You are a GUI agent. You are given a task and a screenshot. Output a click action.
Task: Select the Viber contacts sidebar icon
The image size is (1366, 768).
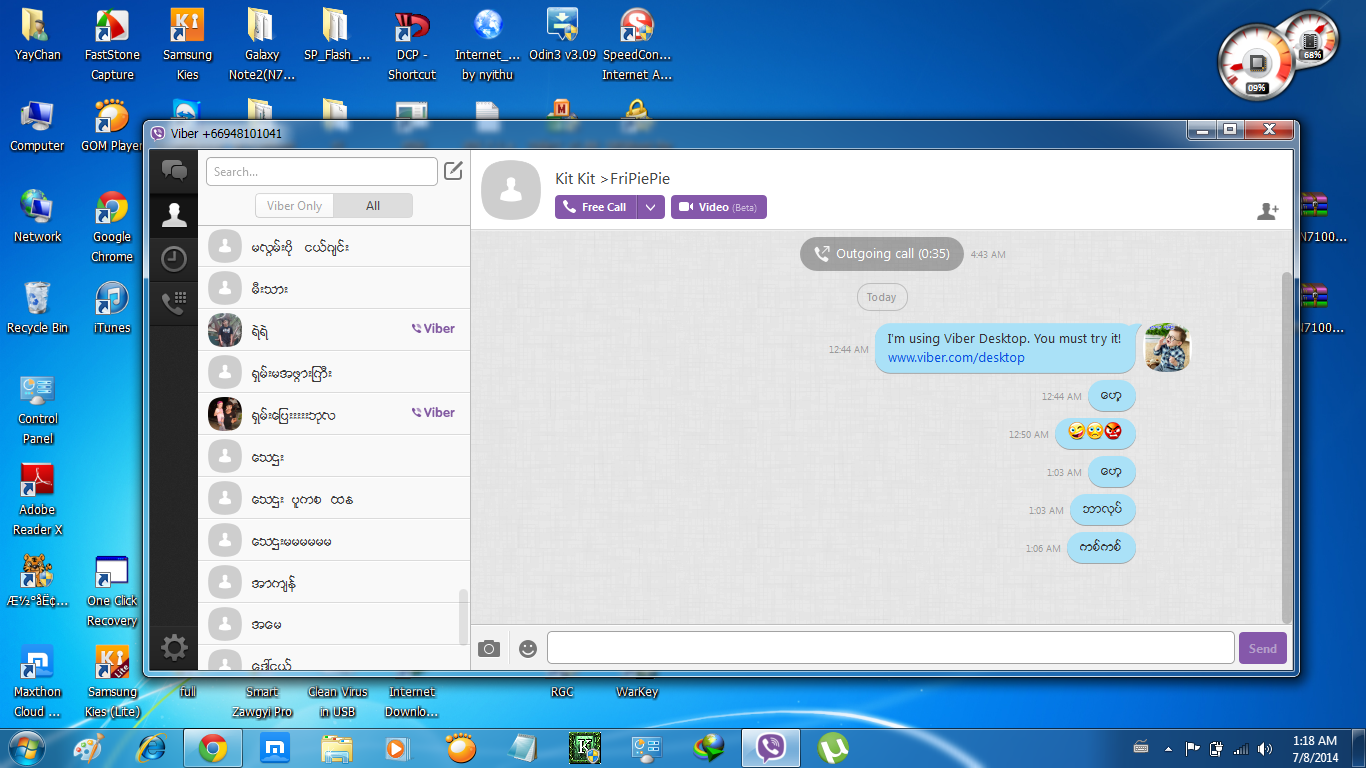tap(174, 214)
